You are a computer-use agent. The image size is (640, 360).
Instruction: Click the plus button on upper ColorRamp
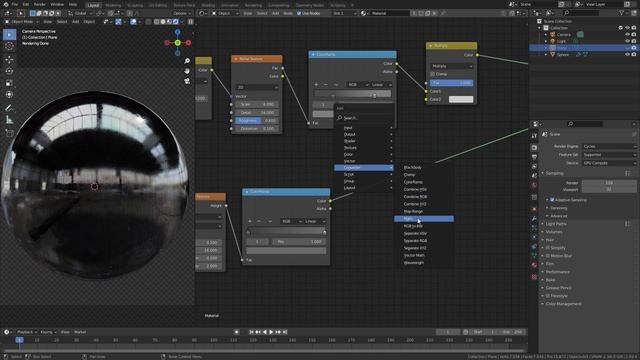coord(316,84)
